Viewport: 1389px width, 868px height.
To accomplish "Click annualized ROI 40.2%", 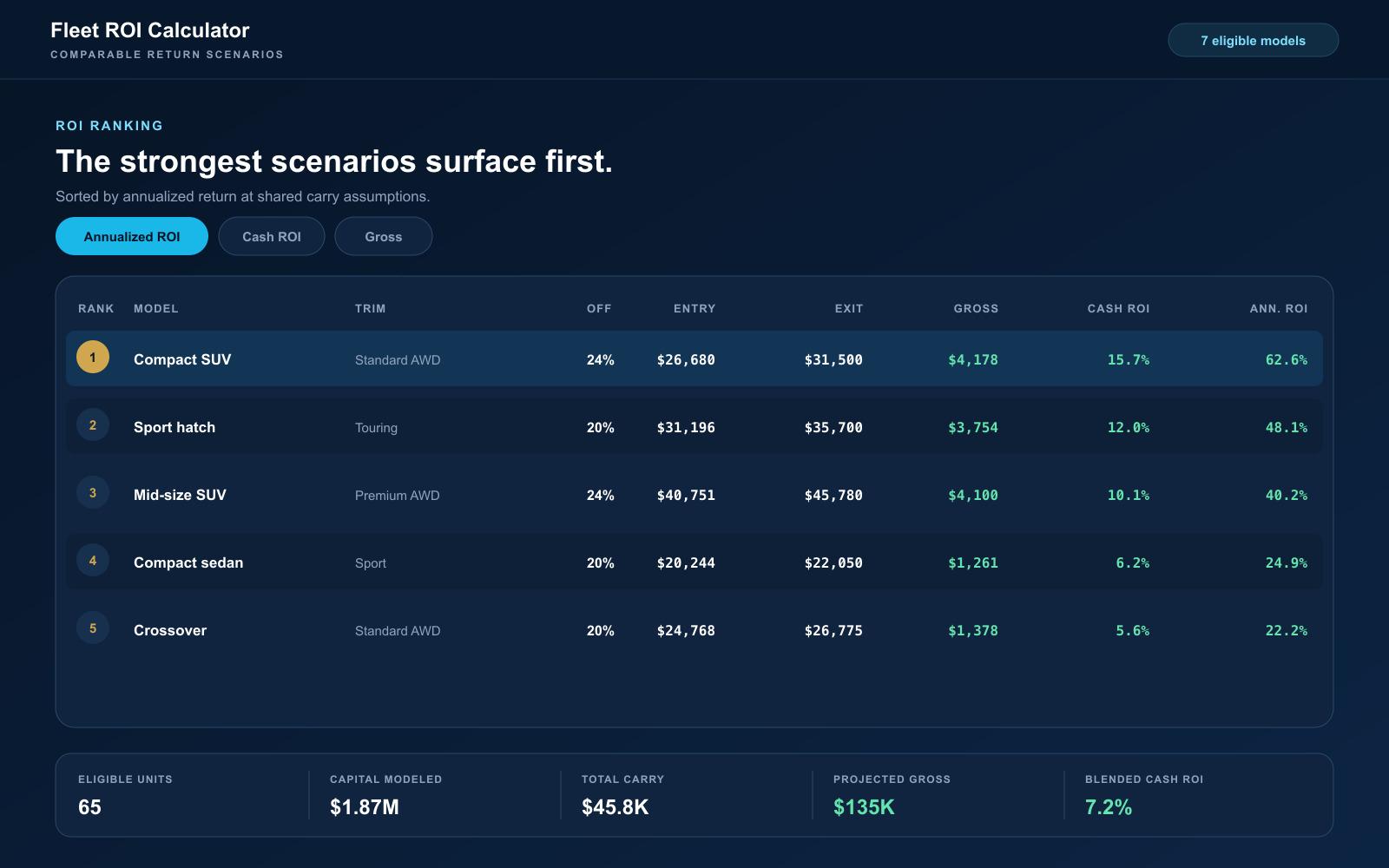I will [x=1287, y=495].
